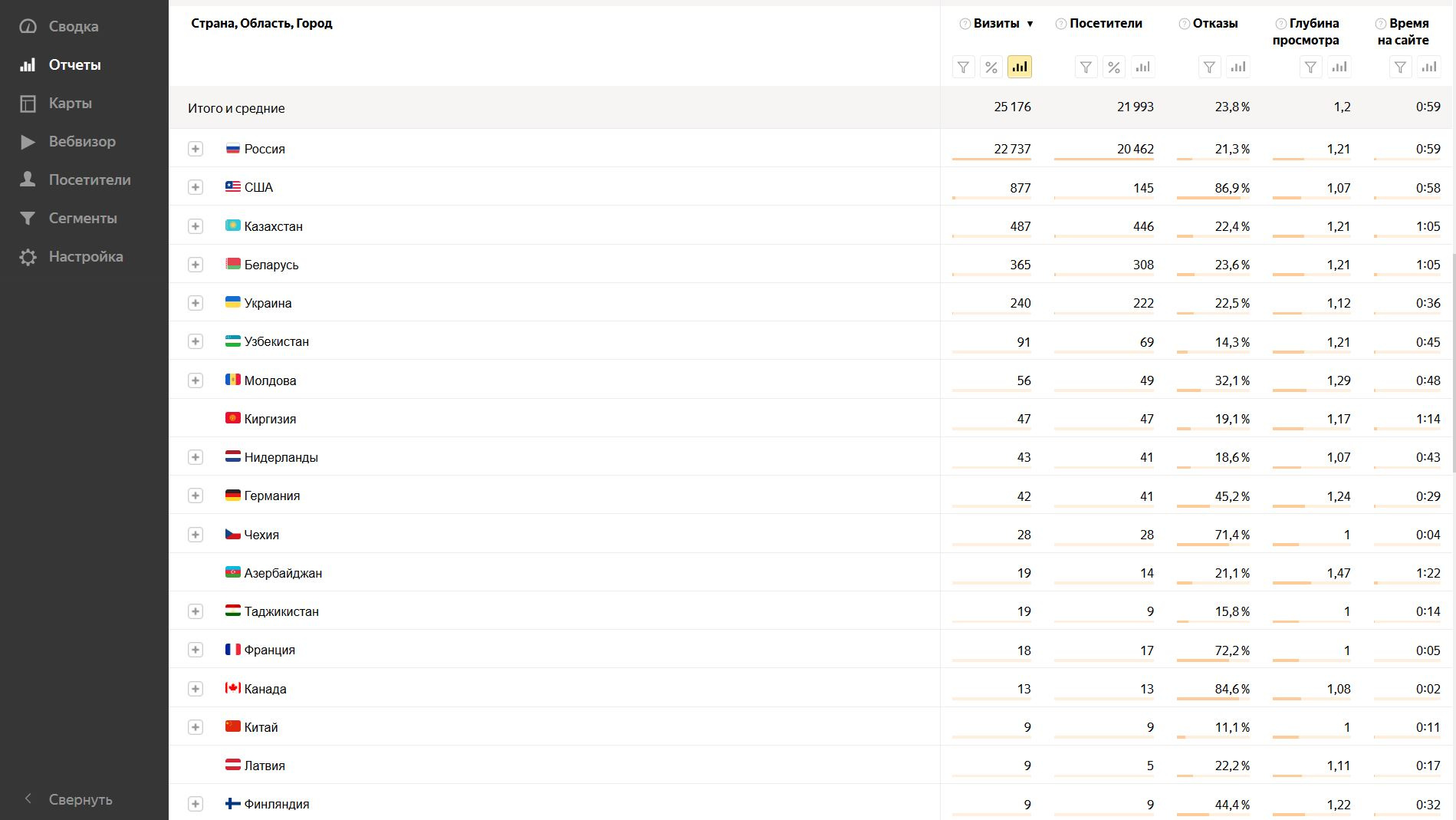Click the Вебвизор play icon in sidebar
This screenshot has width=1456, height=820.
click(28, 142)
